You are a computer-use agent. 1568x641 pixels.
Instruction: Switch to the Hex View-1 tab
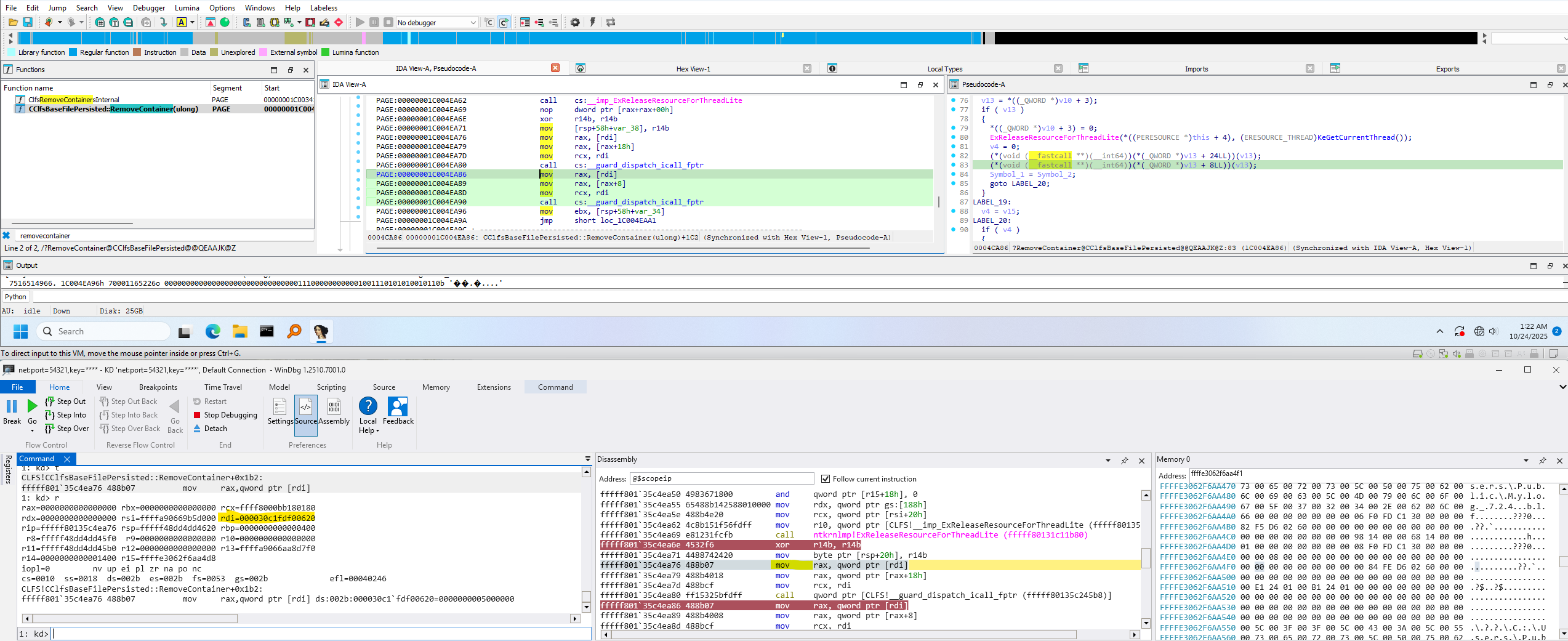coord(693,69)
